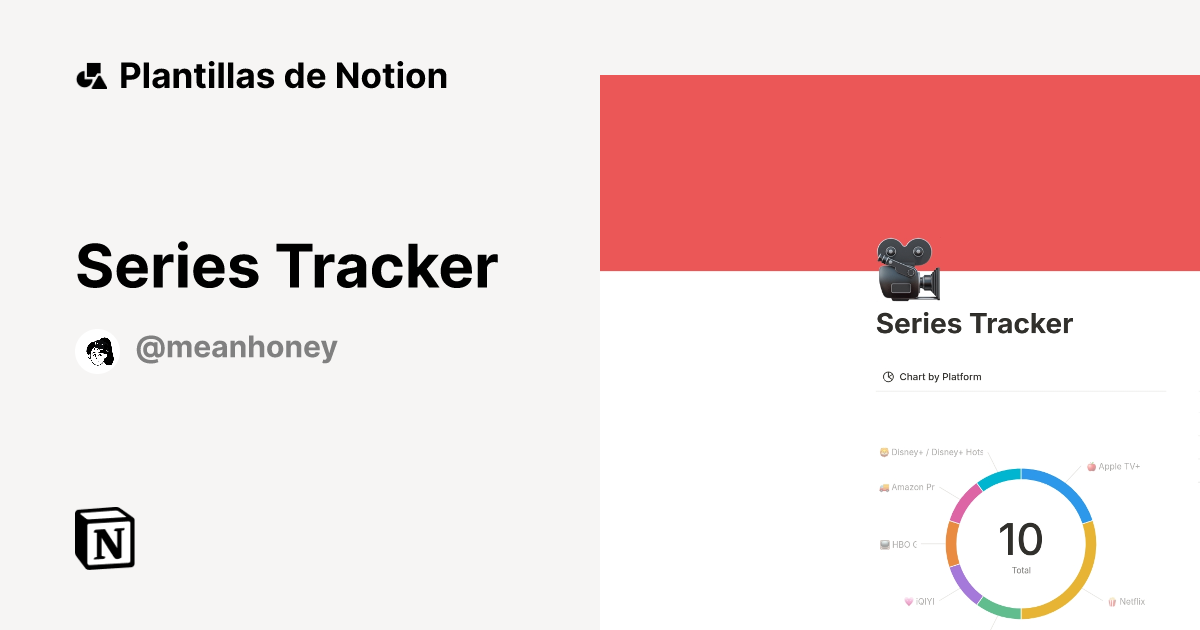Image resolution: width=1200 pixels, height=630 pixels.
Task: Click the Plantillas de Notion puzzle logo icon
Action: (91, 75)
